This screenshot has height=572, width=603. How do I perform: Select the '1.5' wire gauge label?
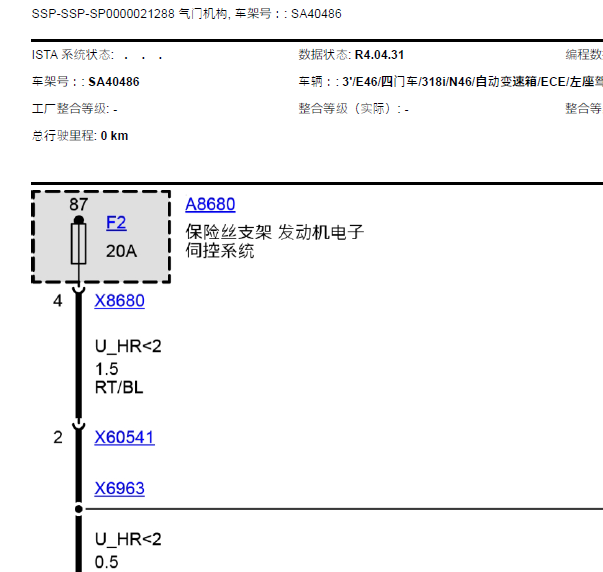pos(107,369)
